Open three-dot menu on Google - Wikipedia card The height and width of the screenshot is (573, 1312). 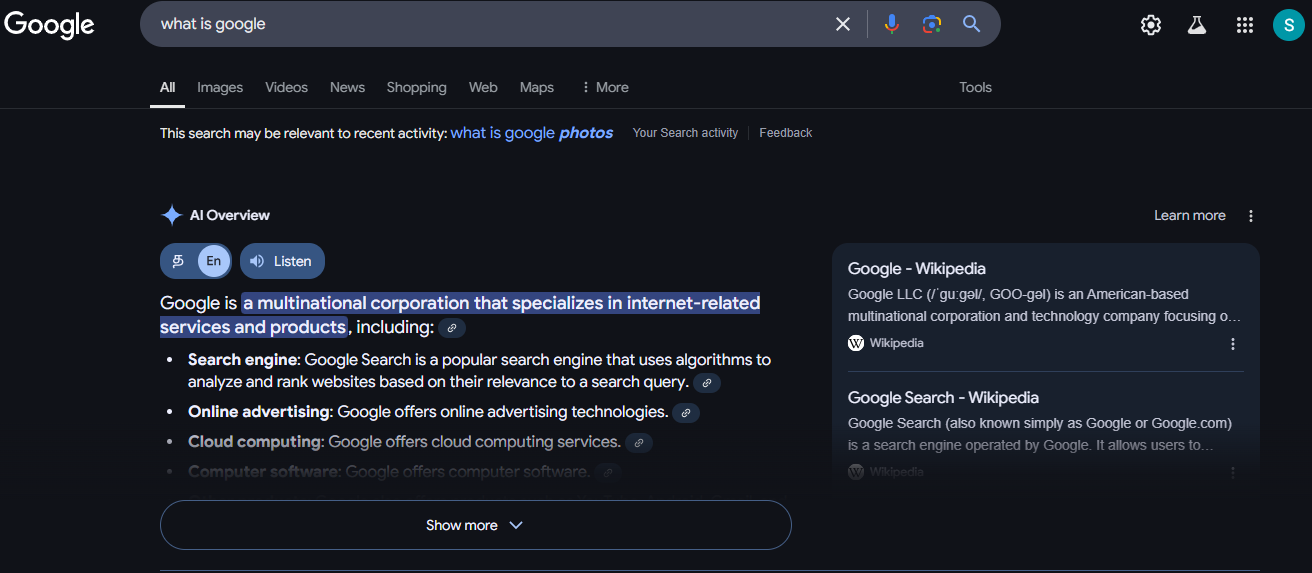1233,344
